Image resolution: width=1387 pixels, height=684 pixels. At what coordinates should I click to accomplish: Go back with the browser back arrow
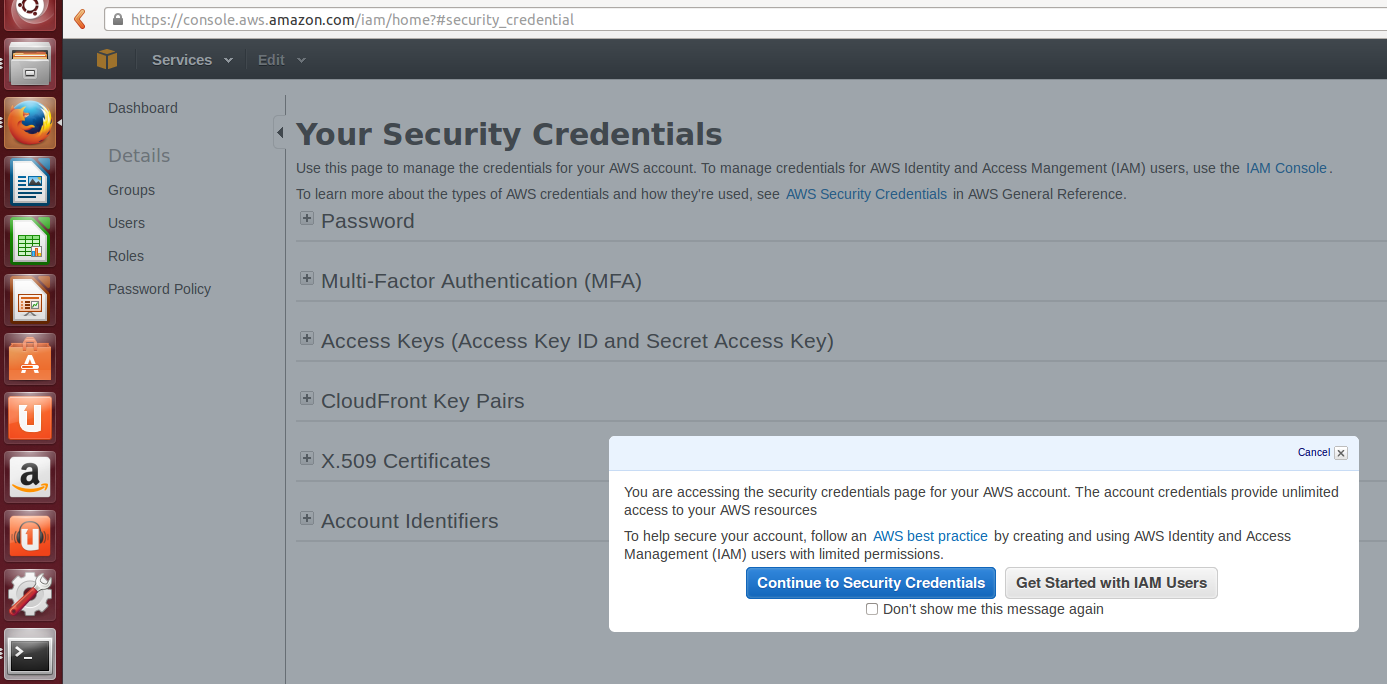tap(80, 19)
